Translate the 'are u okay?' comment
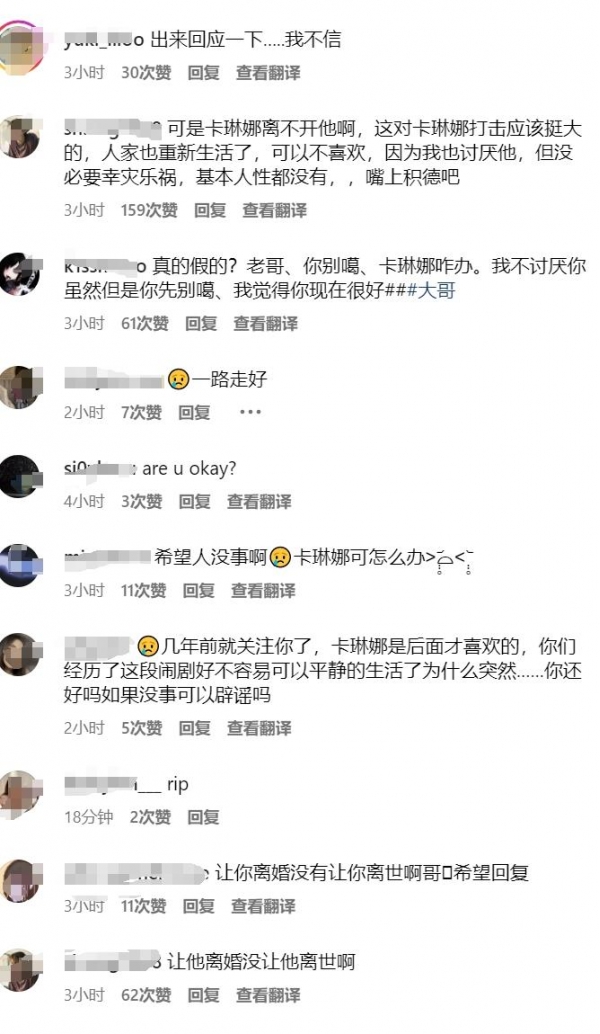 coord(259,502)
